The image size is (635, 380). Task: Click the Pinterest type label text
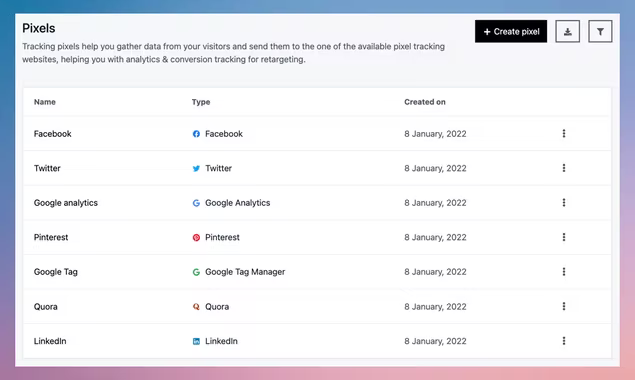tap(222, 237)
